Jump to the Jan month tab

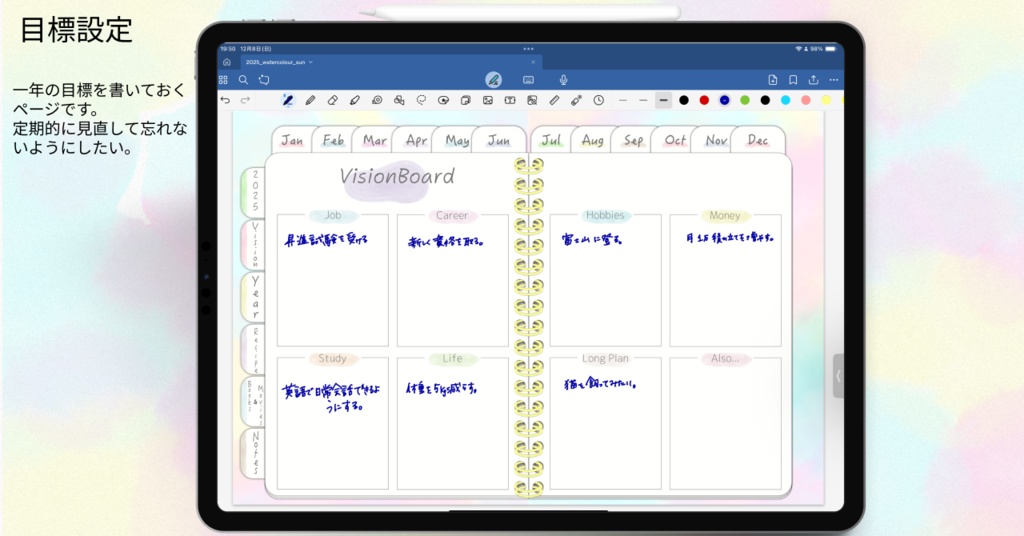pos(292,140)
